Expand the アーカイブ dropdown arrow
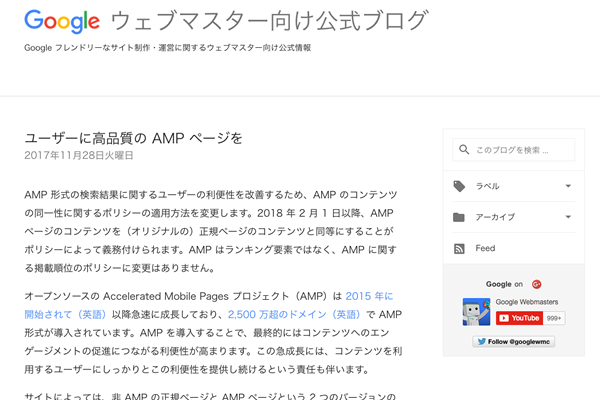600x400 pixels. tap(568, 217)
